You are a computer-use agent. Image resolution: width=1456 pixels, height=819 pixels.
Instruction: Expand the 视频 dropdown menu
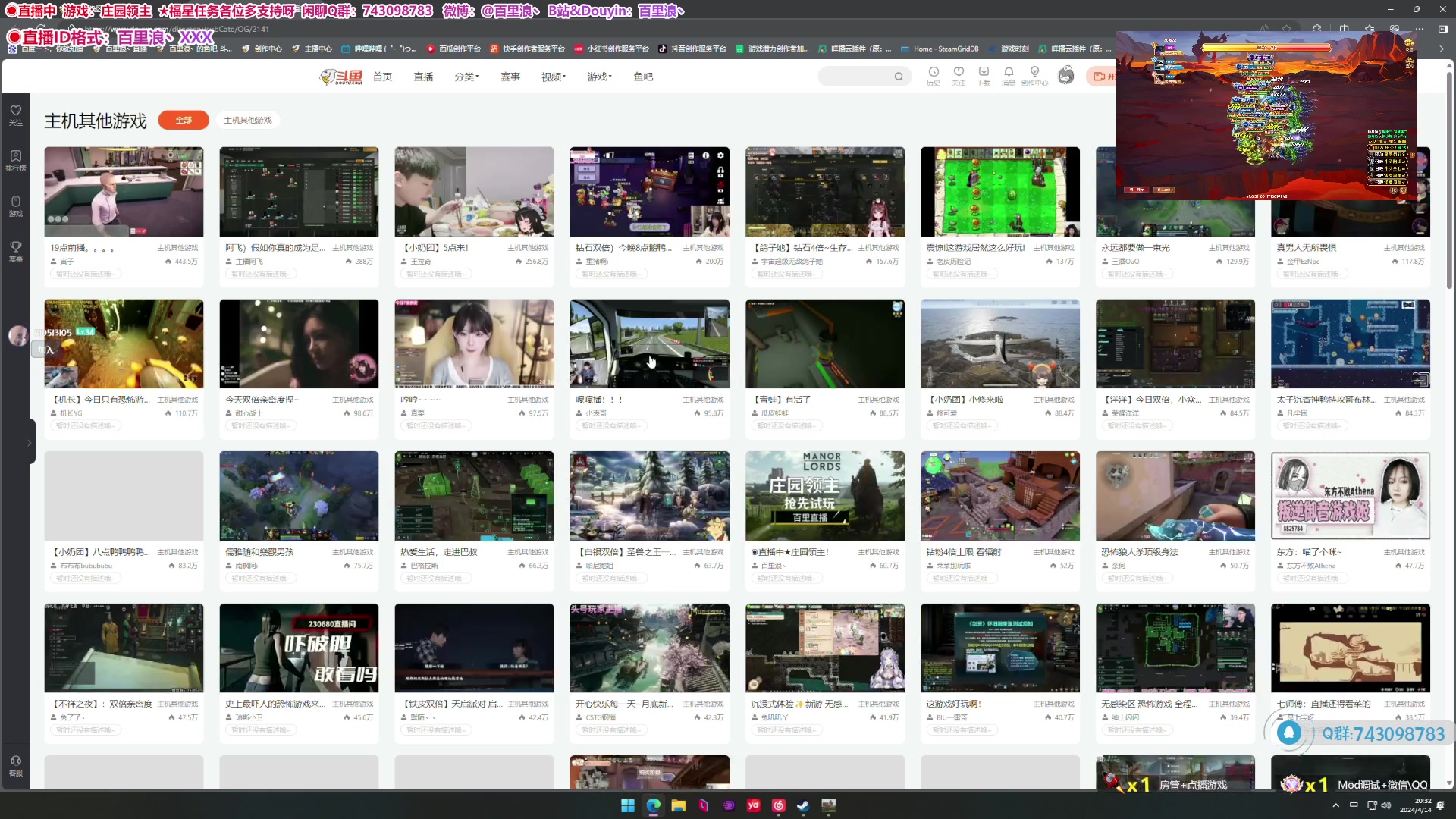pos(554,77)
